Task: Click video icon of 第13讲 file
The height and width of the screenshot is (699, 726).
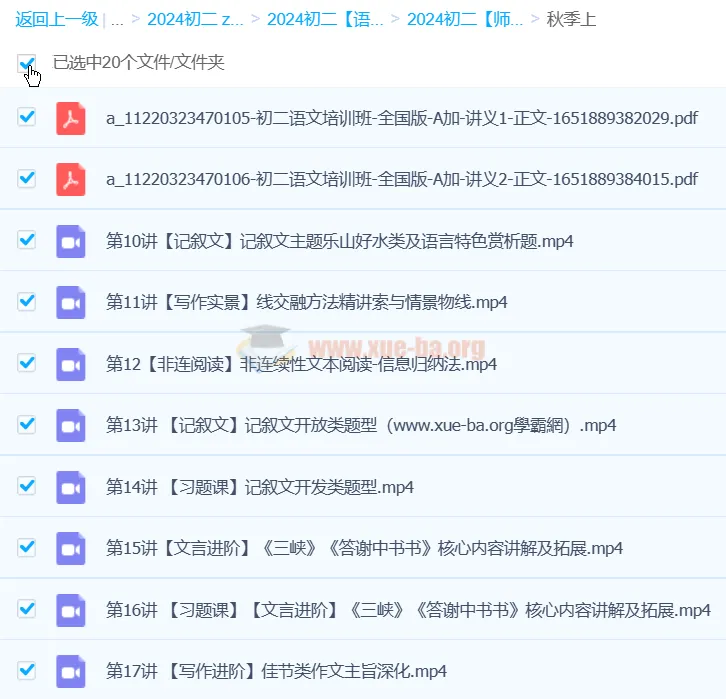Action: (x=71, y=425)
